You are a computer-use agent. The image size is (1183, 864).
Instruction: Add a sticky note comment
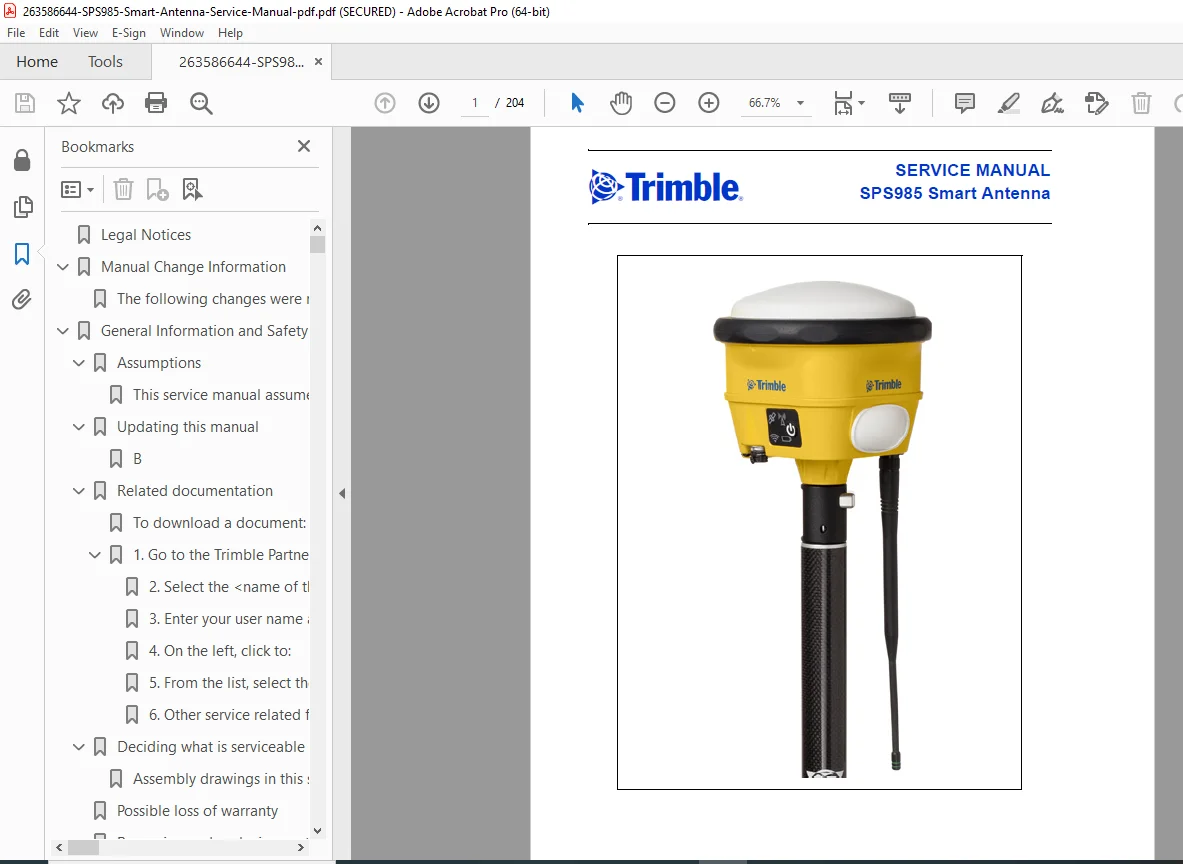[964, 103]
